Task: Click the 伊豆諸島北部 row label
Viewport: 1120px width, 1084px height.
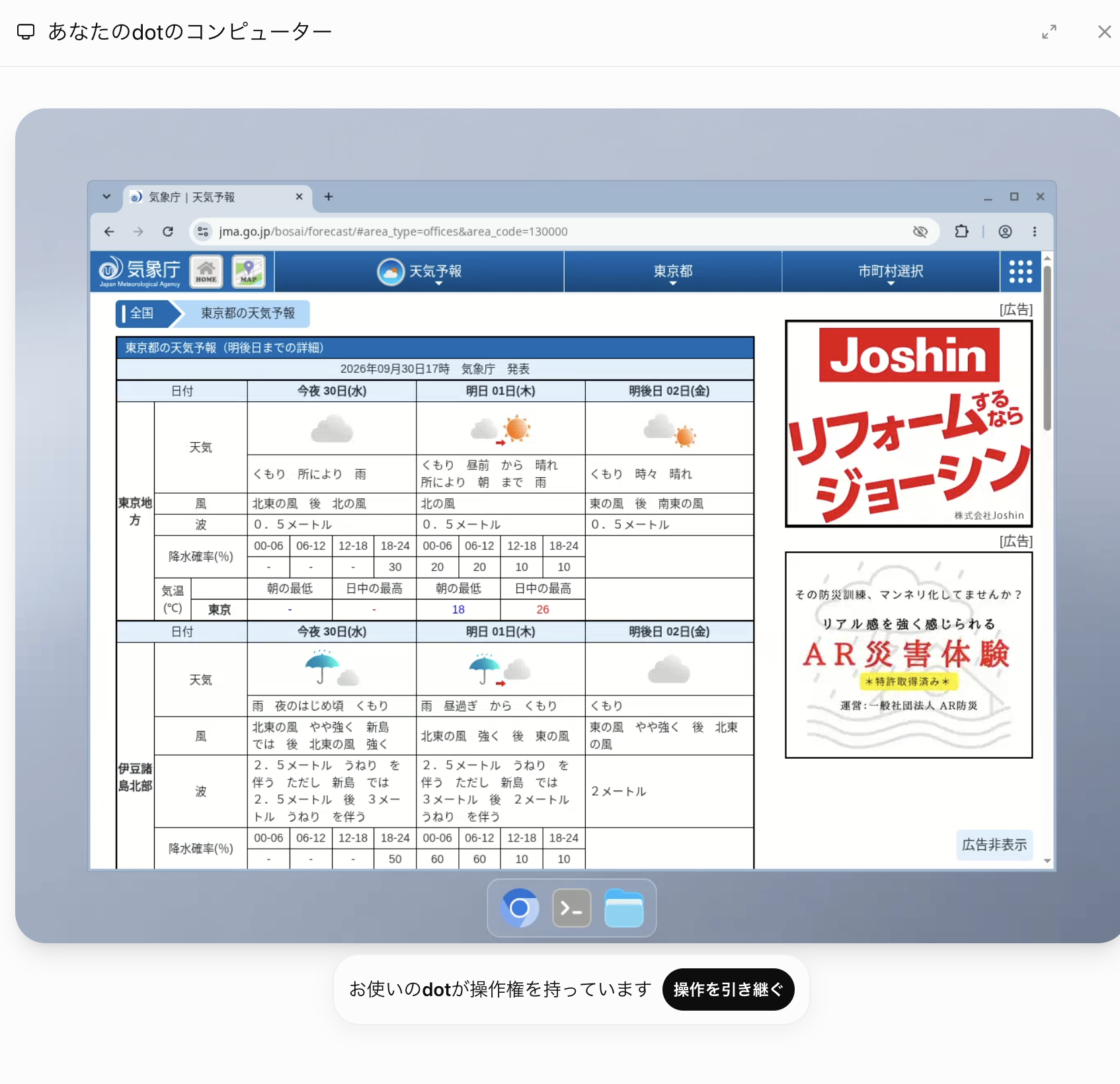Action: click(135, 777)
